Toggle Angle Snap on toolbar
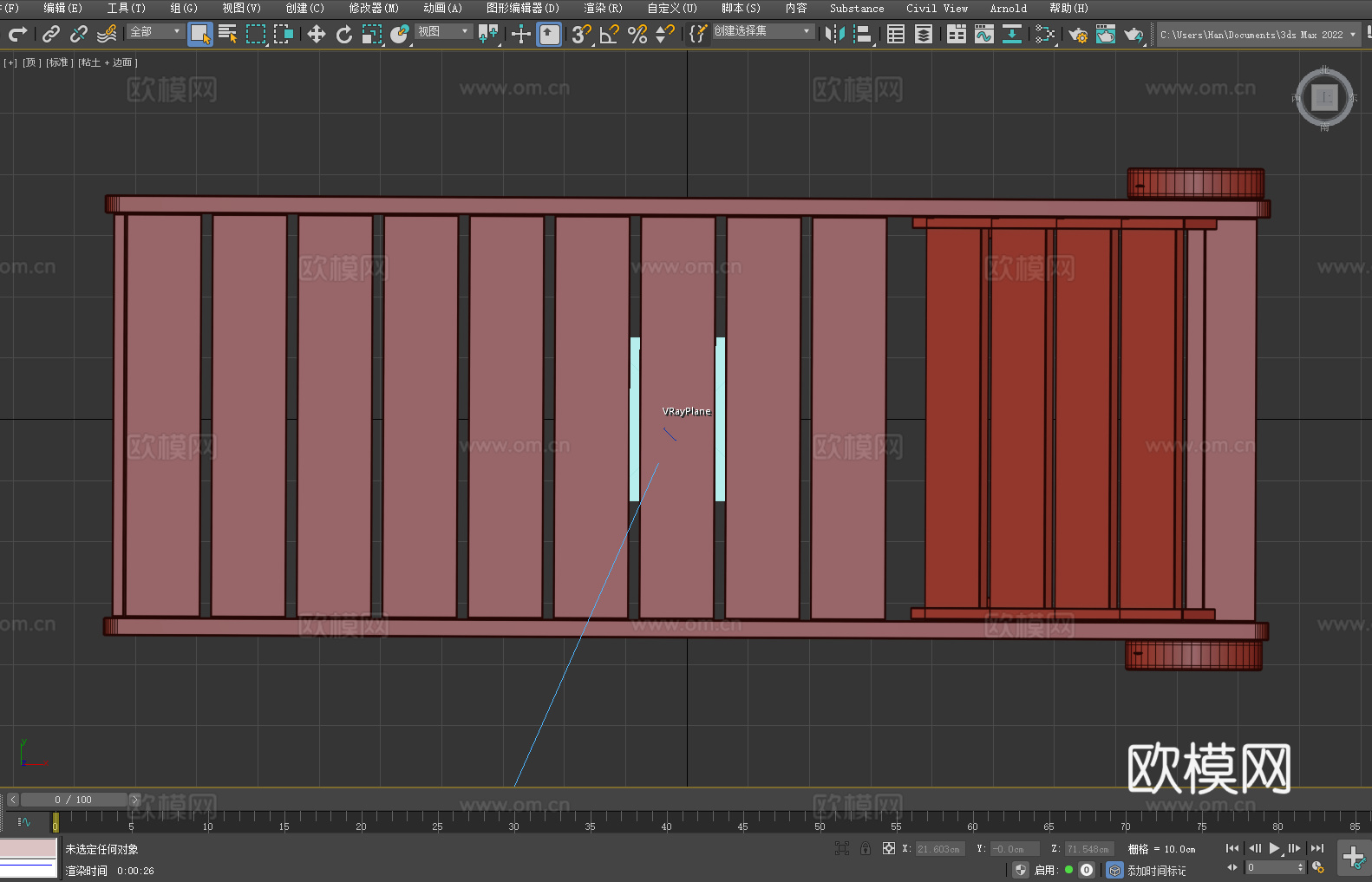This screenshot has height=882, width=1372. click(x=610, y=34)
